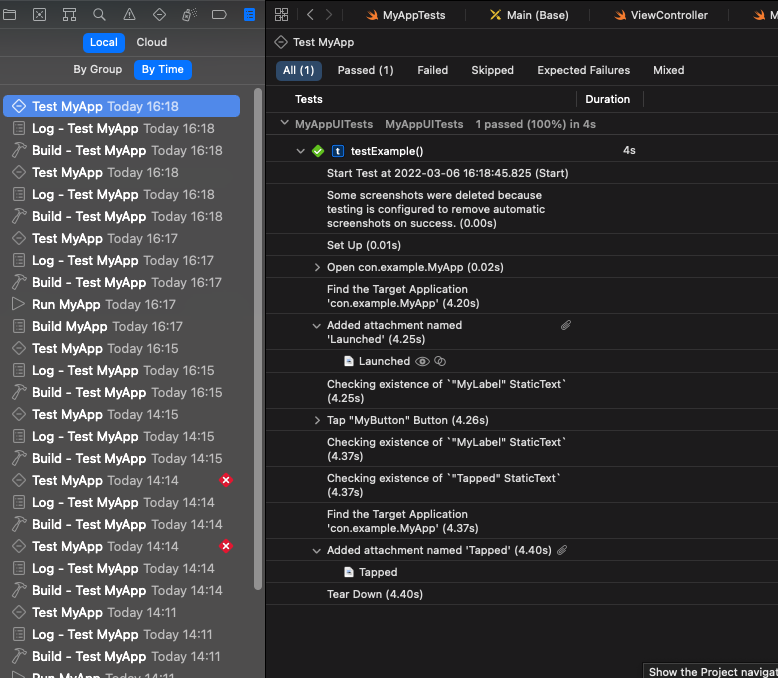778x678 pixels.
Task: Filter to Mixed tests
Action: (669, 70)
